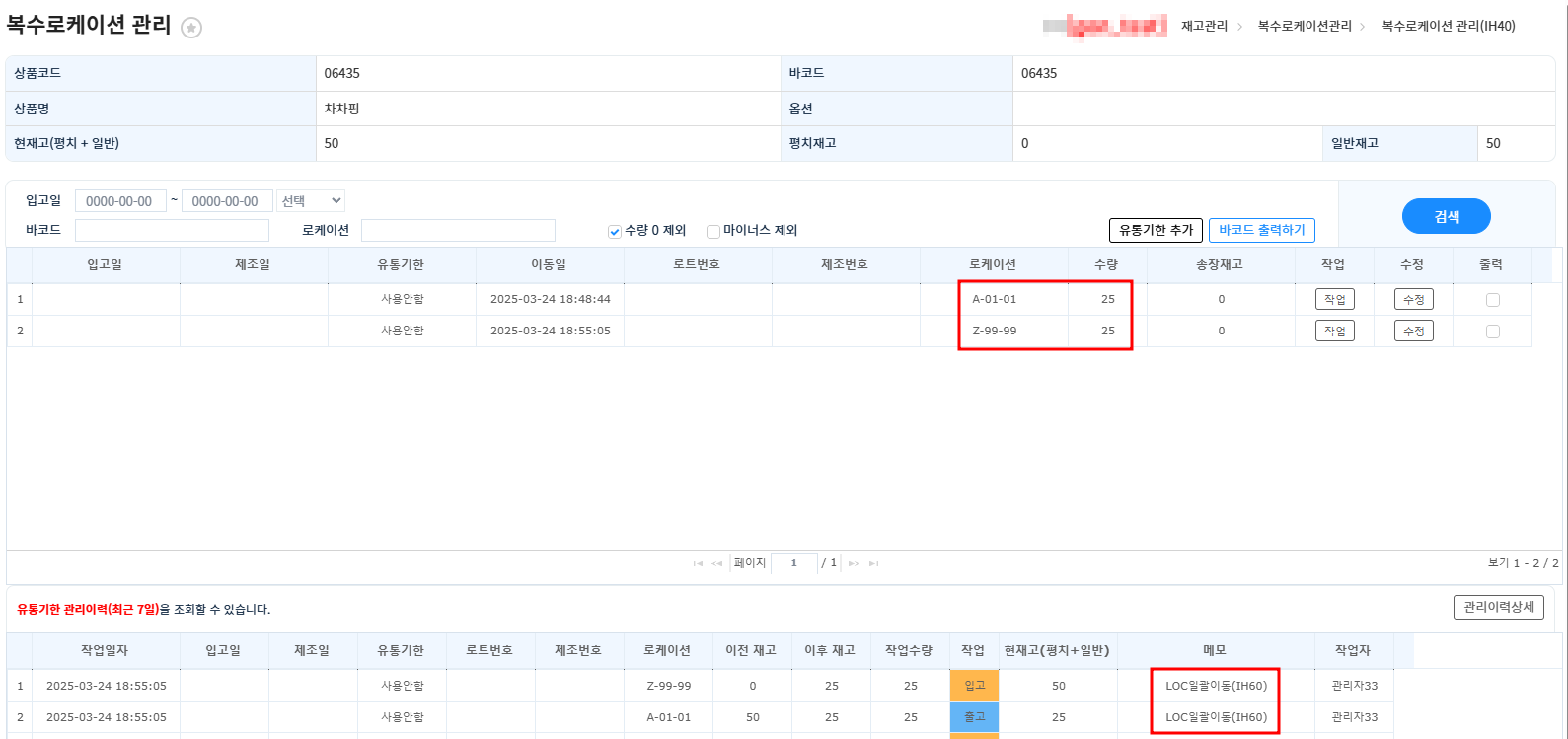1568x739 pixels.
Task: Click the 유통기한 추가 button
Action: [x=1156, y=230]
